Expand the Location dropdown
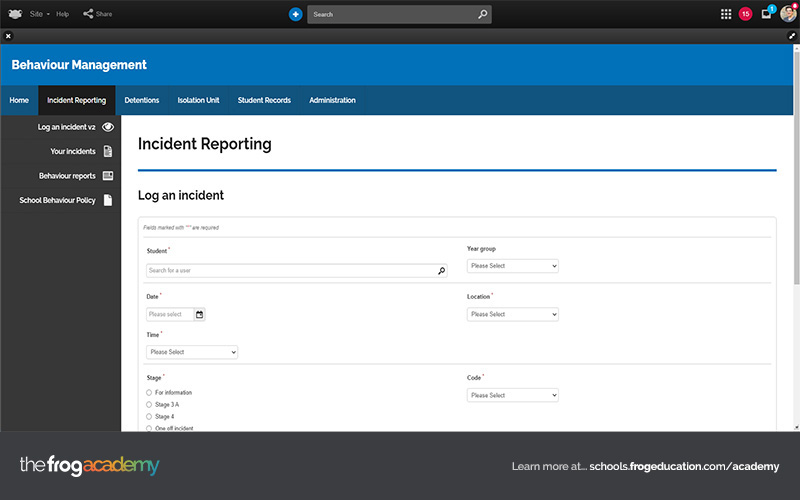 pyautogui.click(x=513, y=314)
